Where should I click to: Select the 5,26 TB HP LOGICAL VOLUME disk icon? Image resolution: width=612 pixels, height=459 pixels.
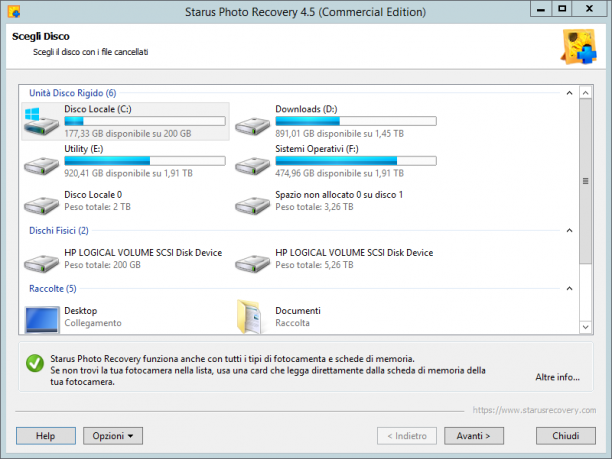tap(253, 263)
